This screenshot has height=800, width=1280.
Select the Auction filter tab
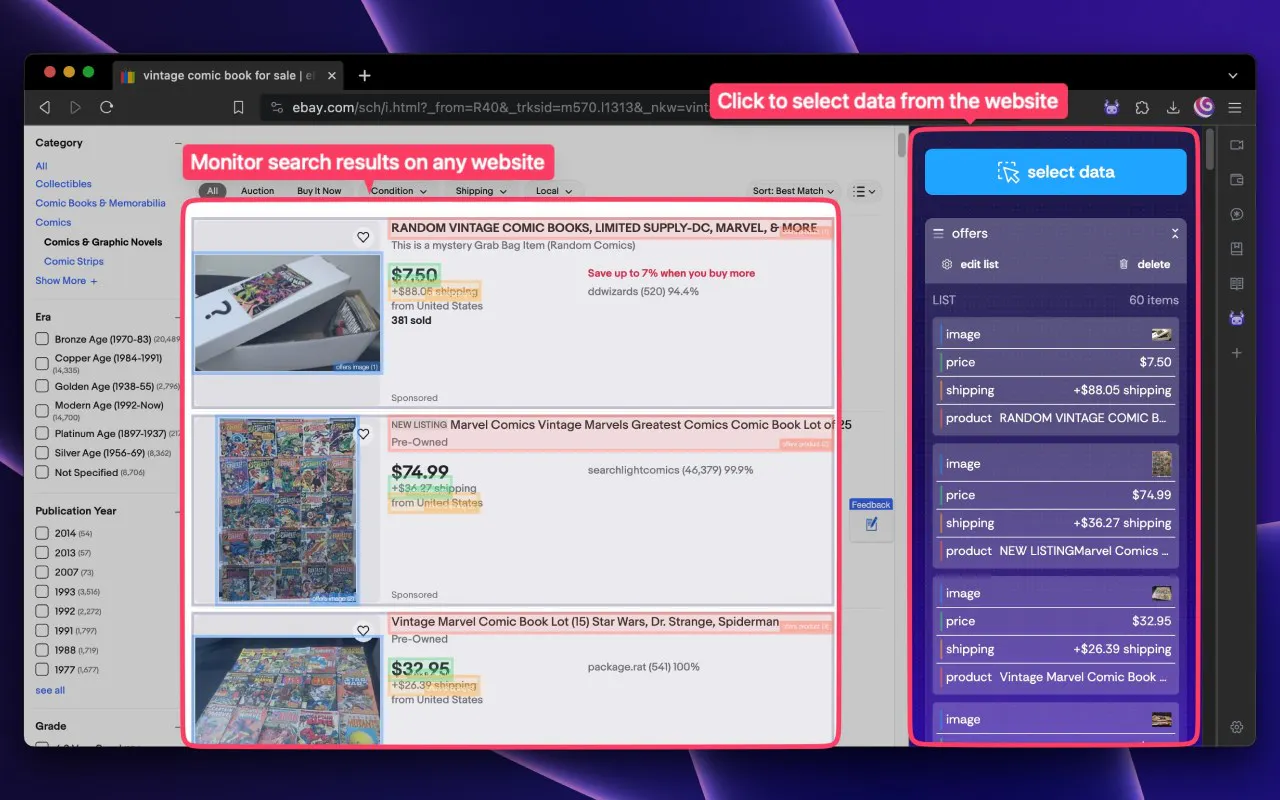point(257,191)
